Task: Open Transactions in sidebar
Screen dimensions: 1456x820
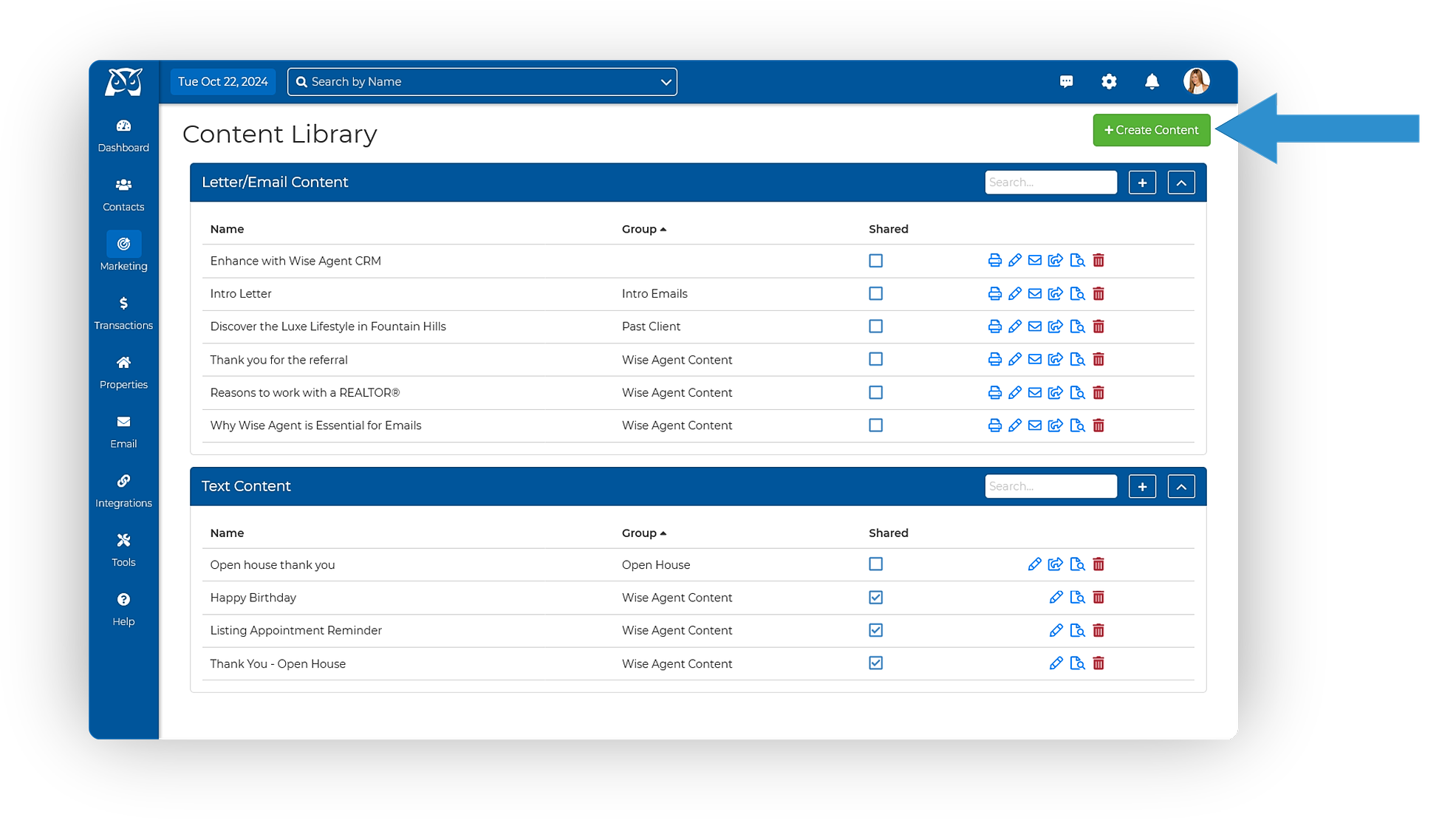Action: (123, 313)
